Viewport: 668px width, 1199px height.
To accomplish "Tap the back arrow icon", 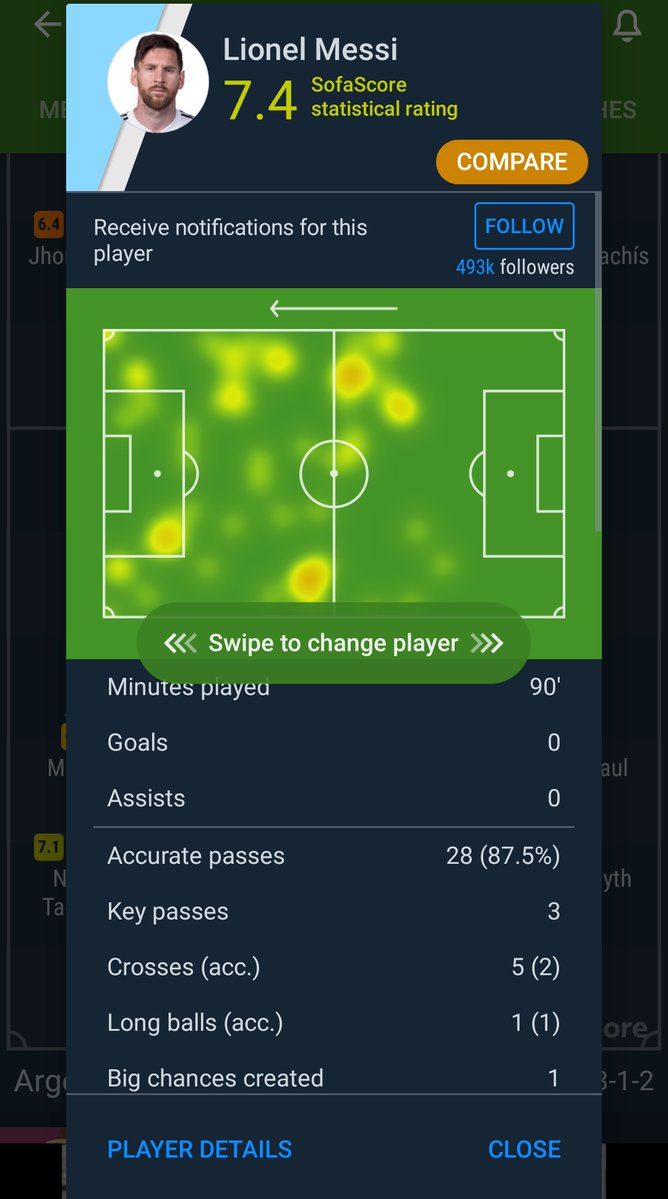I will pyautogui.click(x=47, y=25).
